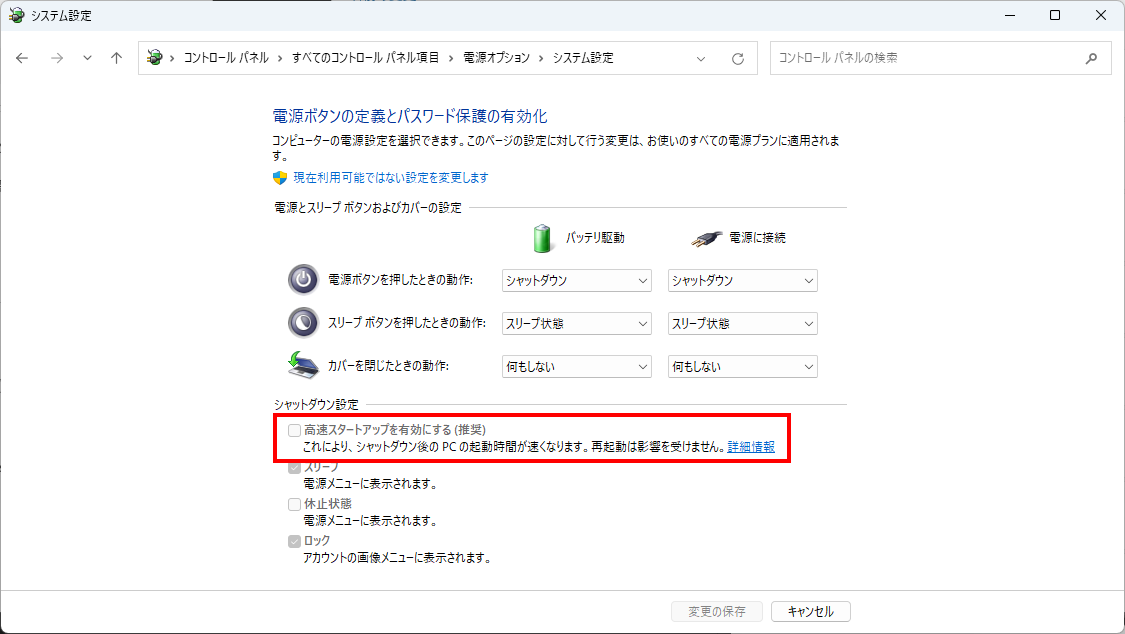Expand chevron after 電源オプション breadcrumb
Viewport: 1125px width, 634px height.
pos(541,58)
